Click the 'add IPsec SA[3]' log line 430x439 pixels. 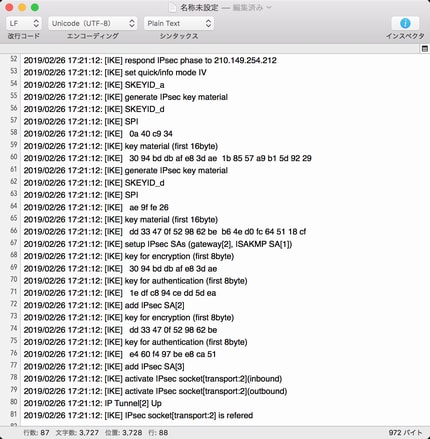tap(104, 367)
